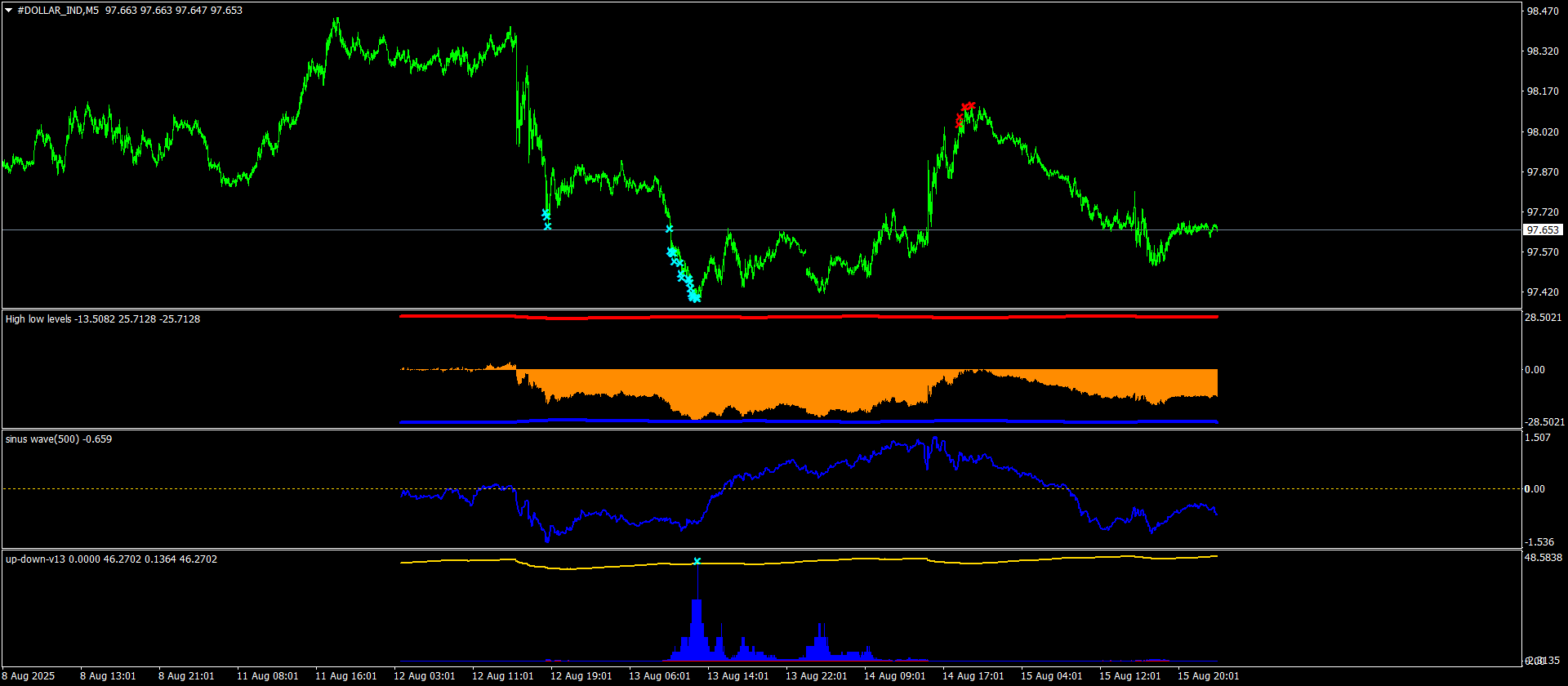Open the chart menu triangle beside #DOLLAR_IND
The image size is (1568, 686).
9,11
